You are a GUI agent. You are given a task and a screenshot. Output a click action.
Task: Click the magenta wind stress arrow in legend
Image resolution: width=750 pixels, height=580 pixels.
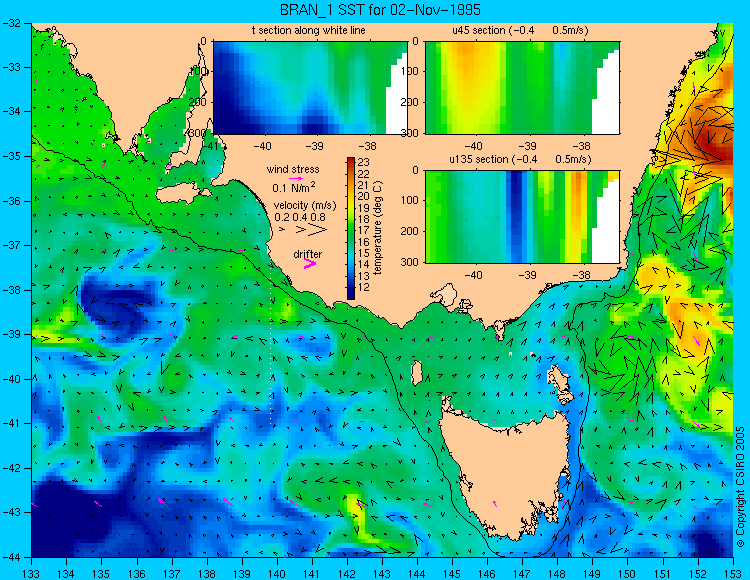(x=295, y=178)
